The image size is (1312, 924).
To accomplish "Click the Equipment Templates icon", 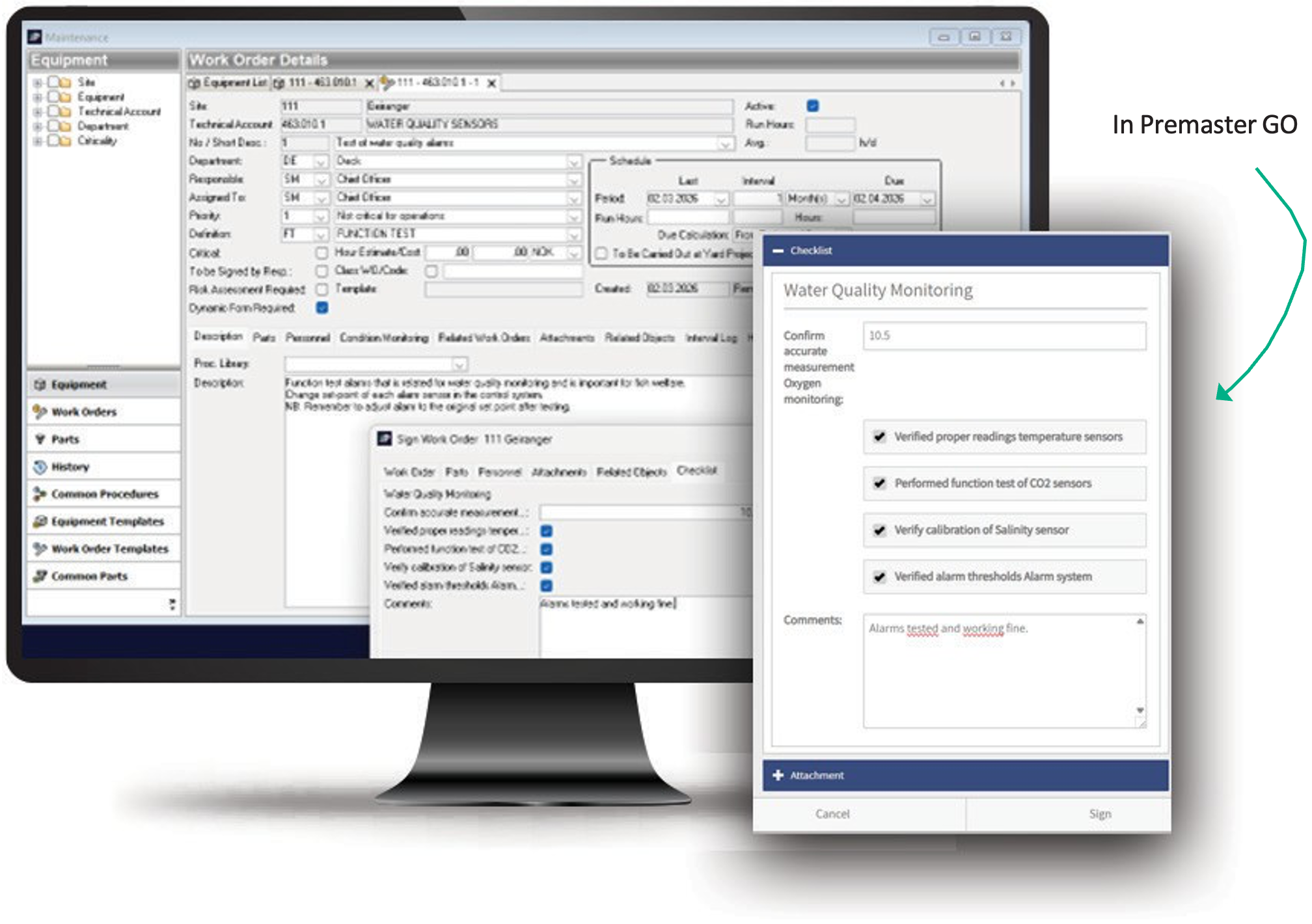I will [40, 521].
